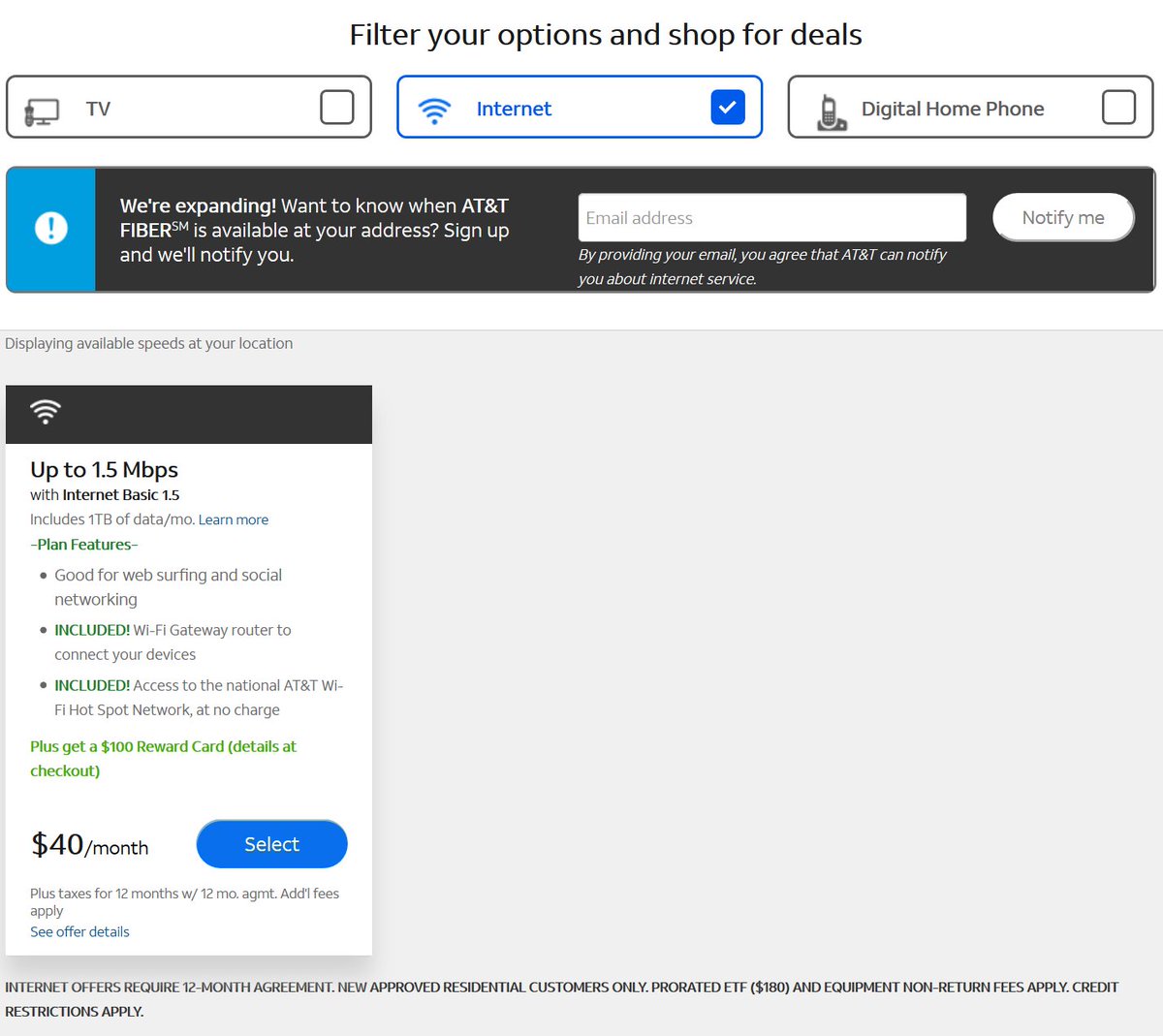Viewport: 1163px width, 1036px height.
Task: Click the Select button for $40 plan
Action: (271, 844)
